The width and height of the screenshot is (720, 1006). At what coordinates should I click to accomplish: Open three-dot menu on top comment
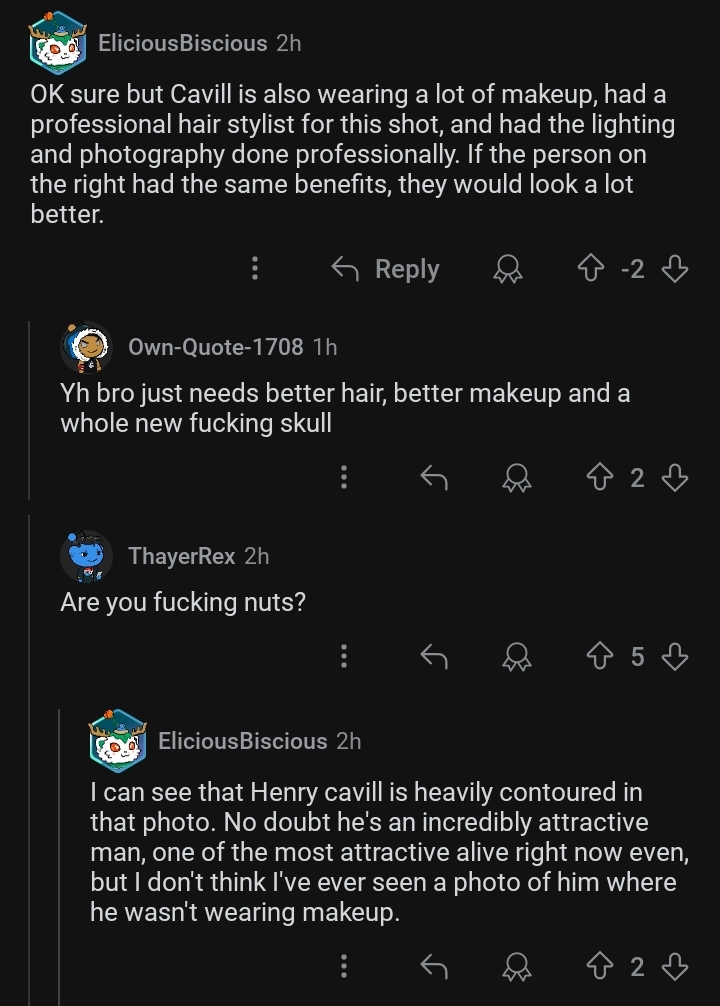click(x=255, y=268)
